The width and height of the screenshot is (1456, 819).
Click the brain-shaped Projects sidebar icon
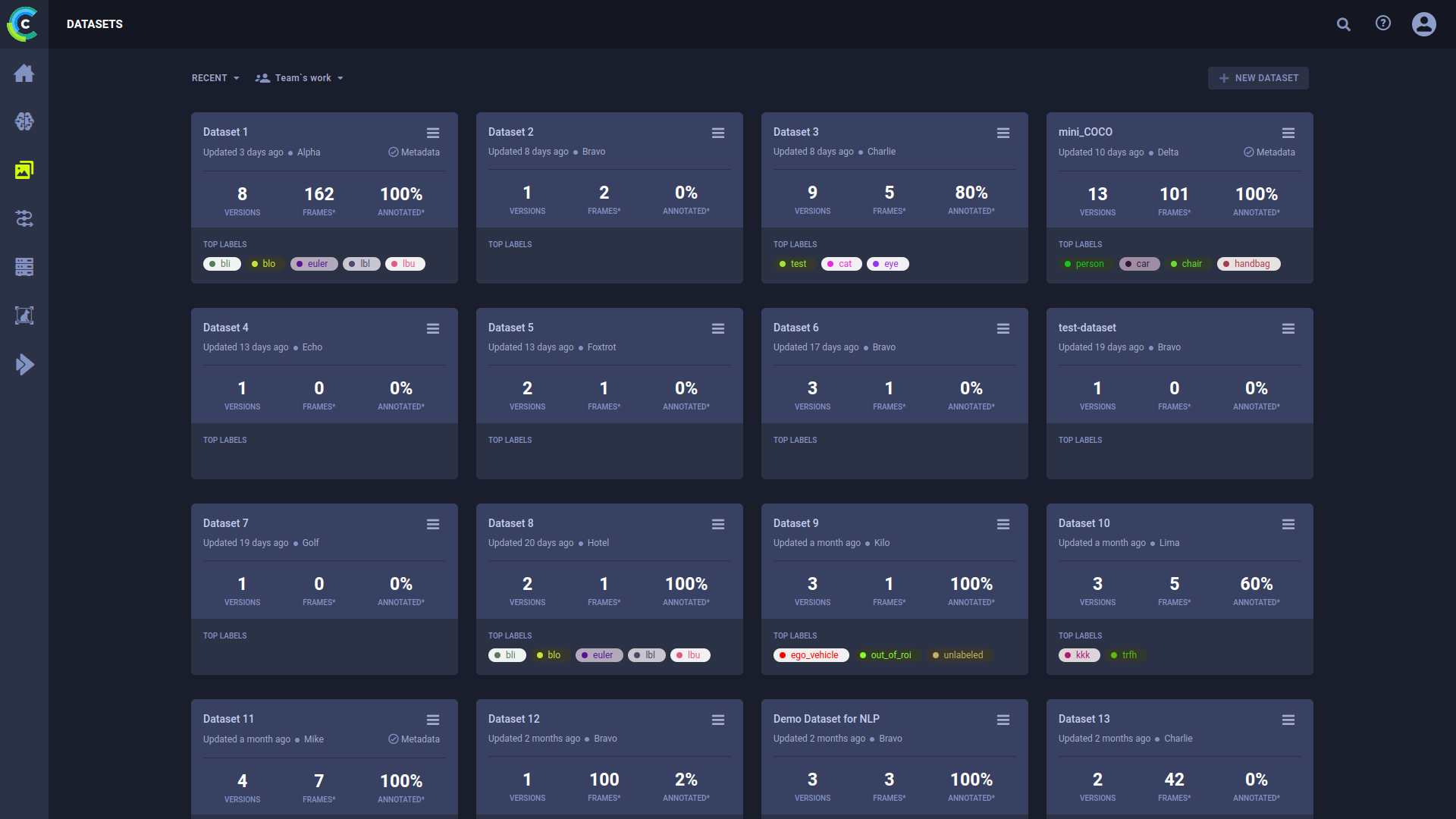tap(24, 121)
